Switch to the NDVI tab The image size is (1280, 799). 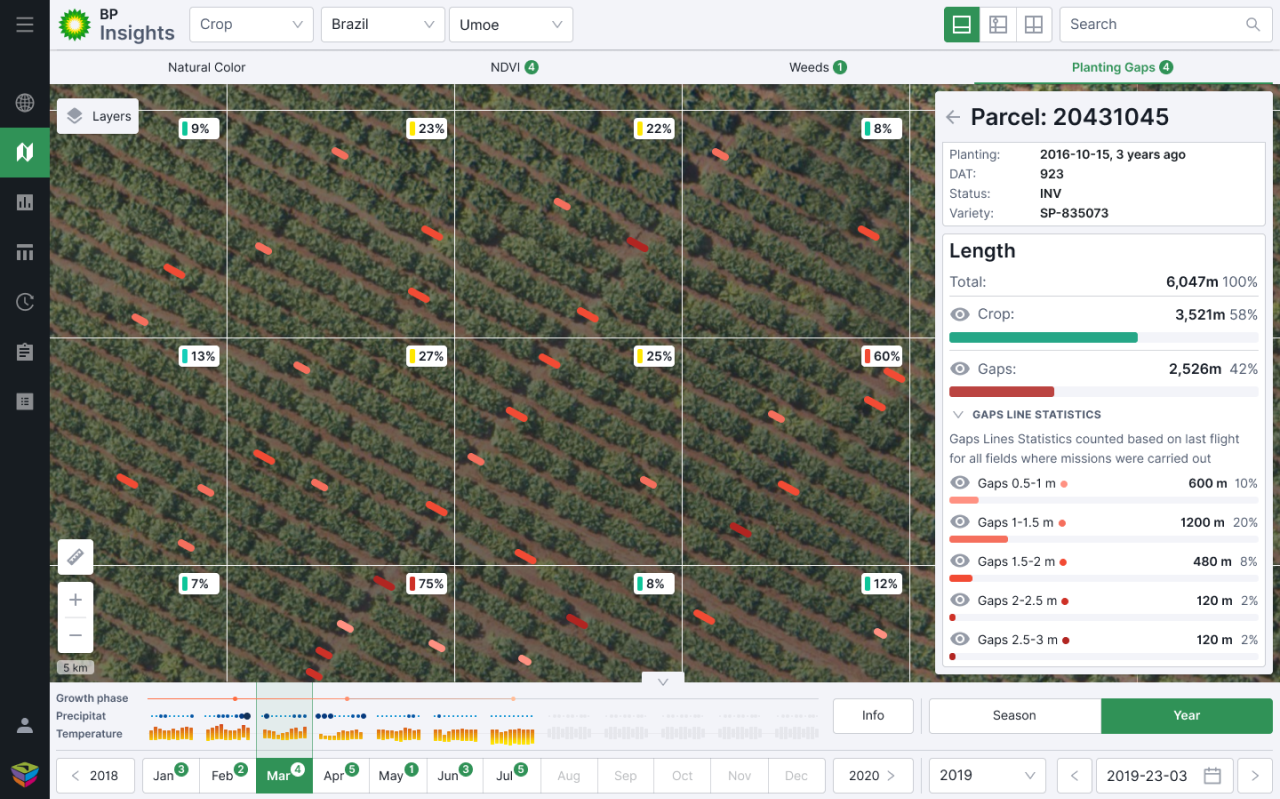click(507, 67)
